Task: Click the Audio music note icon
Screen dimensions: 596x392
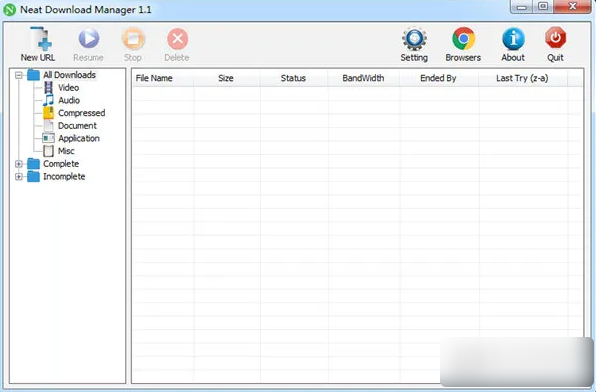Action: pos(48,100)
